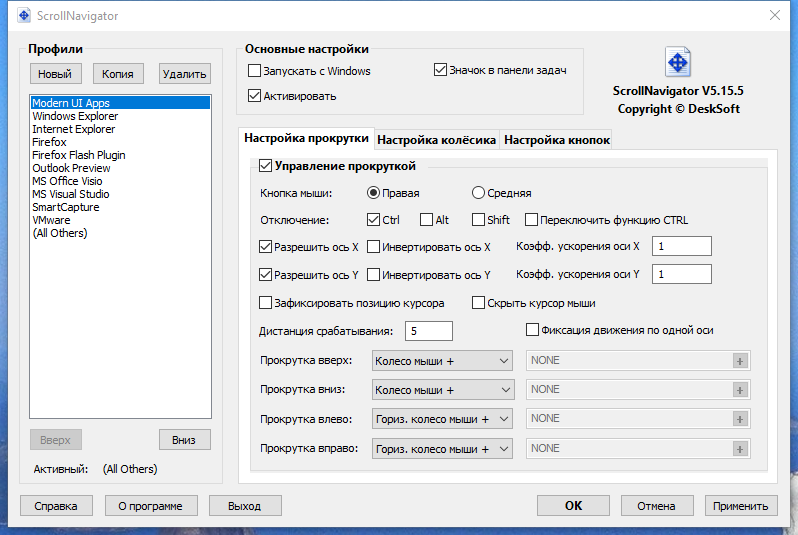Click Новый profile button

(x=55, y=74)
